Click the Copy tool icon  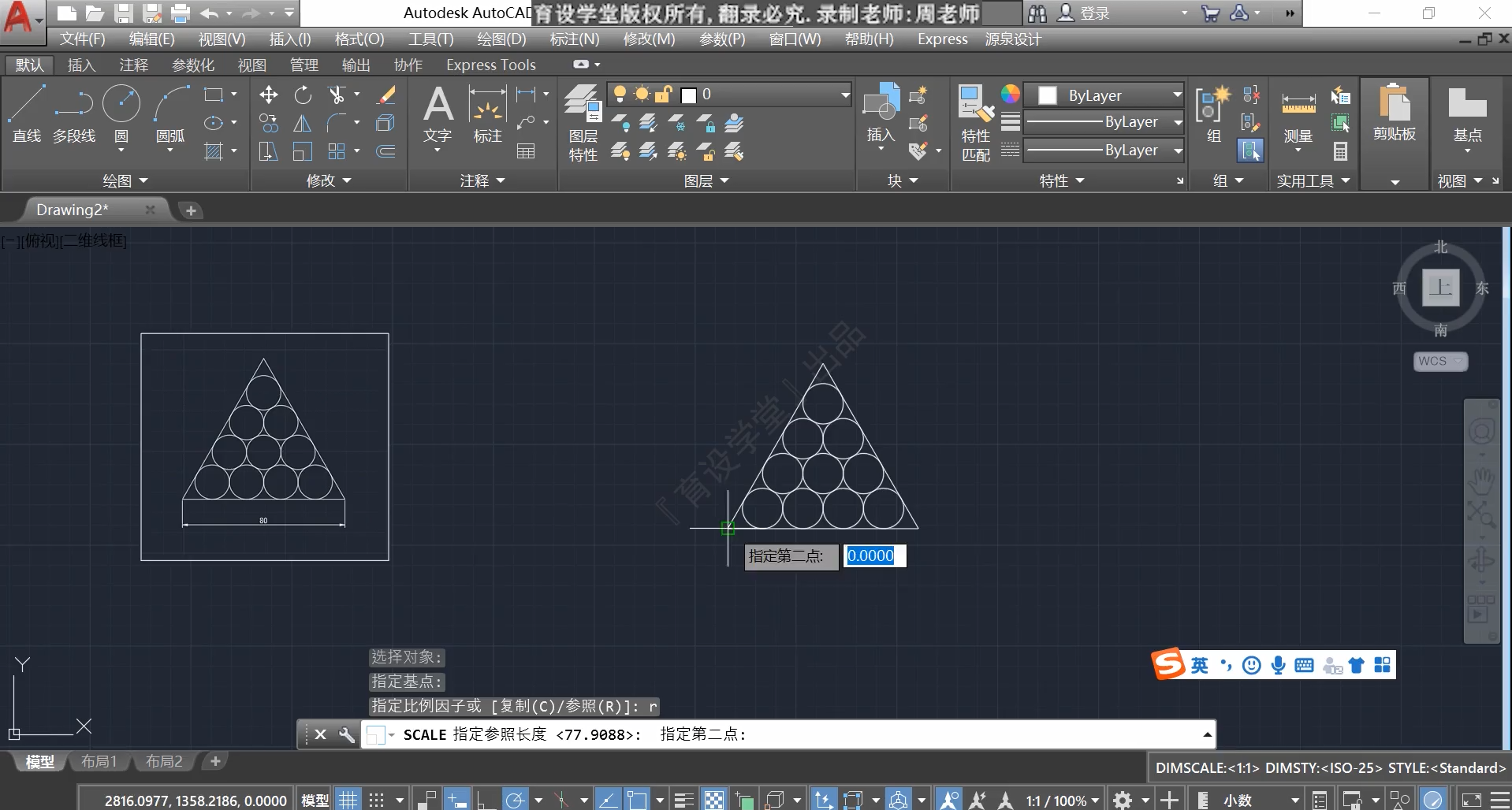268,123
